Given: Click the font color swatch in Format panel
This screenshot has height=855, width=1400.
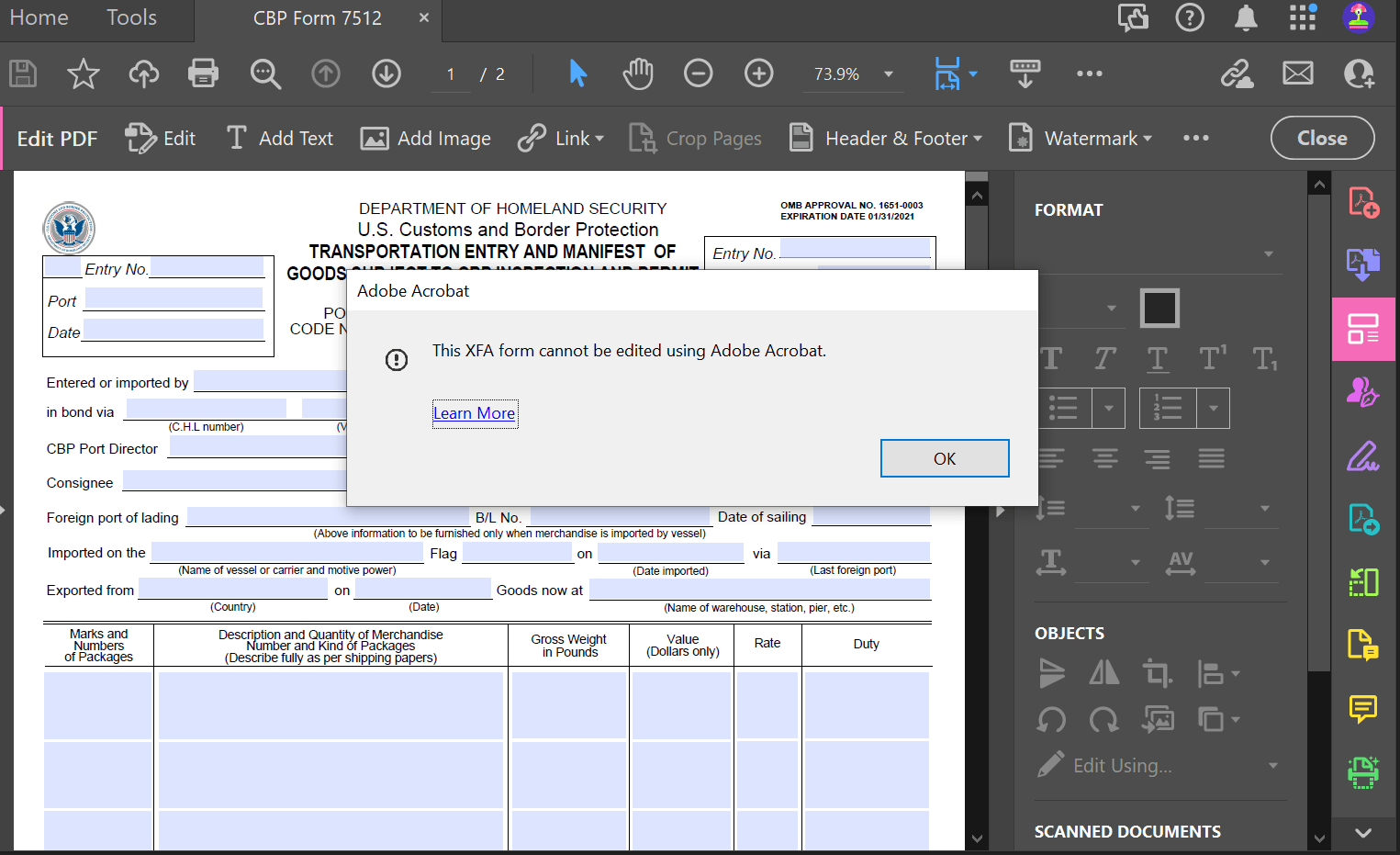Looking at the screenshot, I should (1159, 308).
